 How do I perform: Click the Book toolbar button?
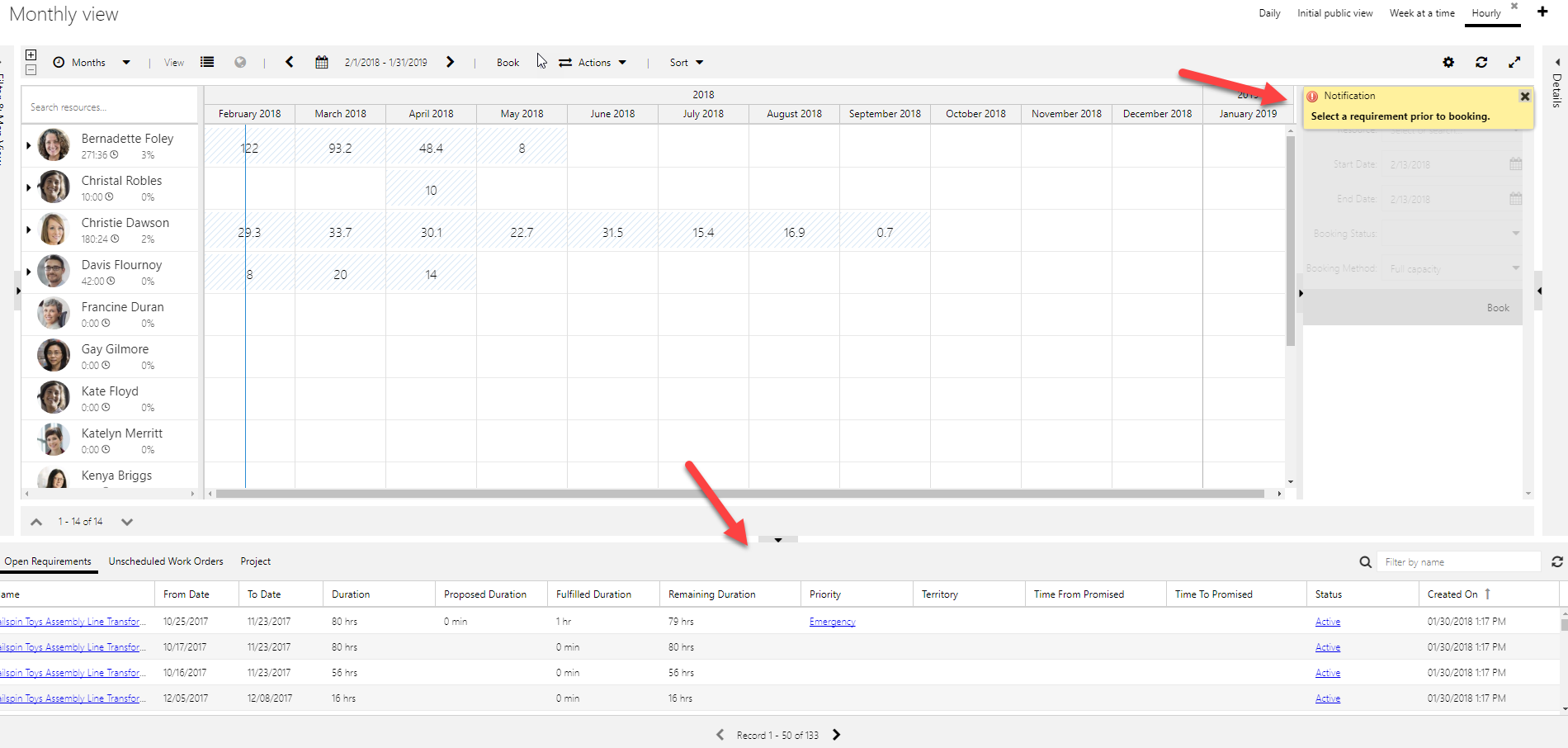pyautogui.click(x=508, y=63)
